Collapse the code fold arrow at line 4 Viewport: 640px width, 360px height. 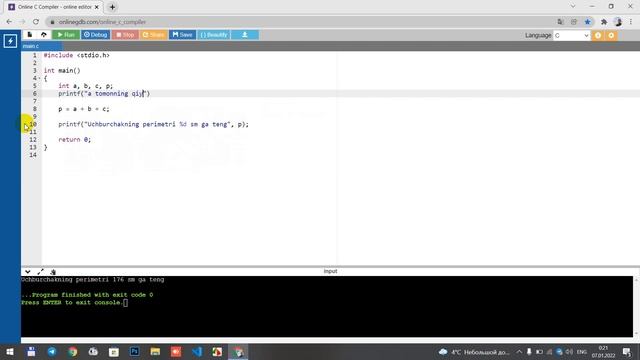click(x=39, y=78)
